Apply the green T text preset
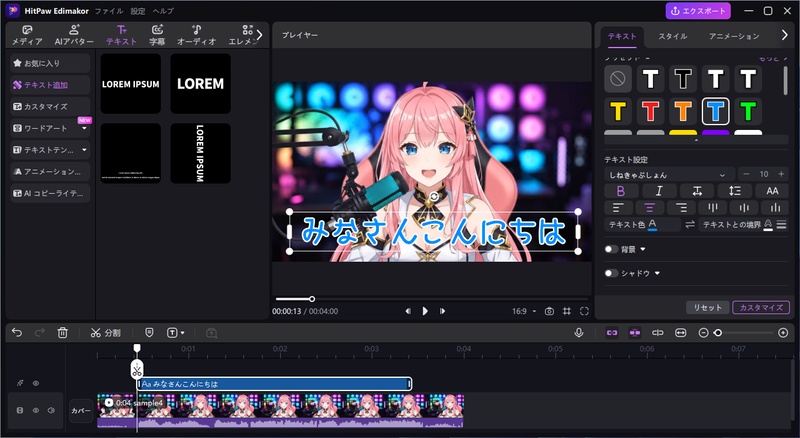The image size is (800, 438). click(748, 111)
